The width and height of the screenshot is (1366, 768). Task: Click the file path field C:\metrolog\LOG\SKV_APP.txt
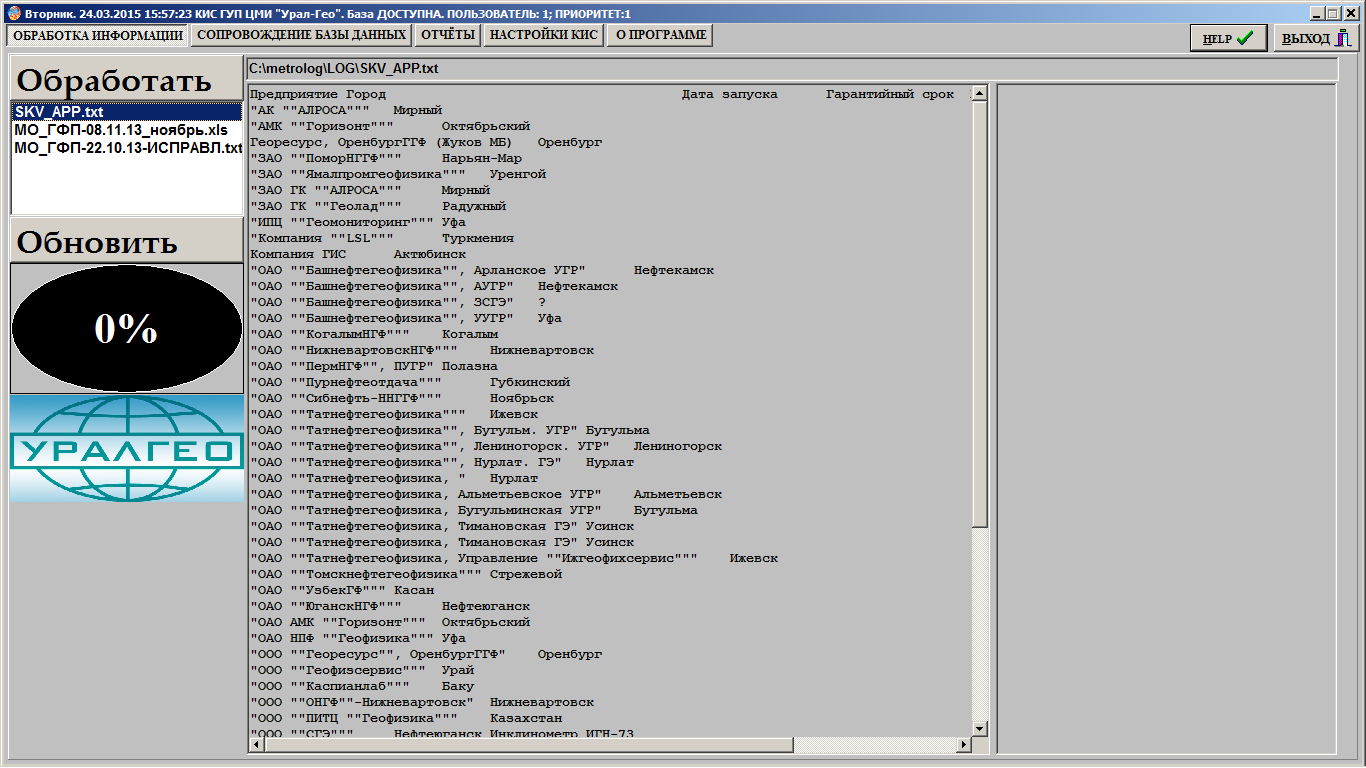[791, 69]
